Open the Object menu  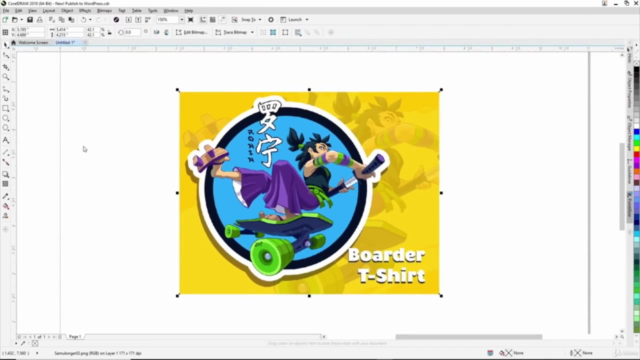point(67,11)
